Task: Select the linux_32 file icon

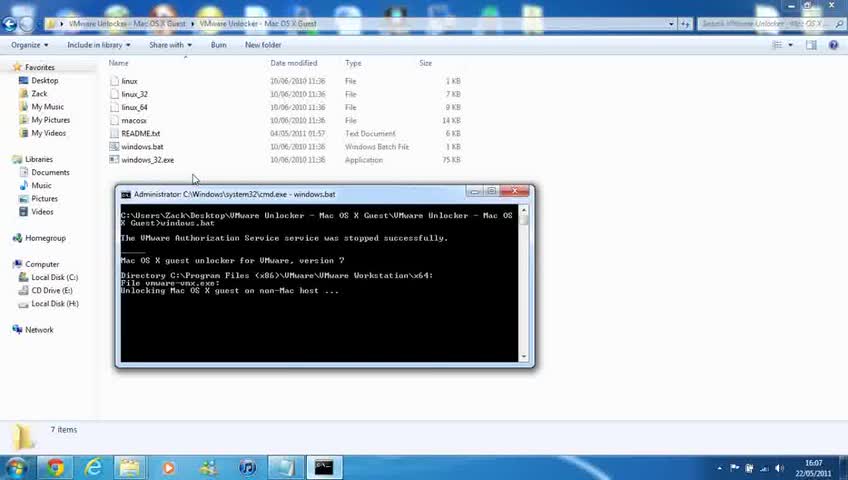Action: (114, 94)
